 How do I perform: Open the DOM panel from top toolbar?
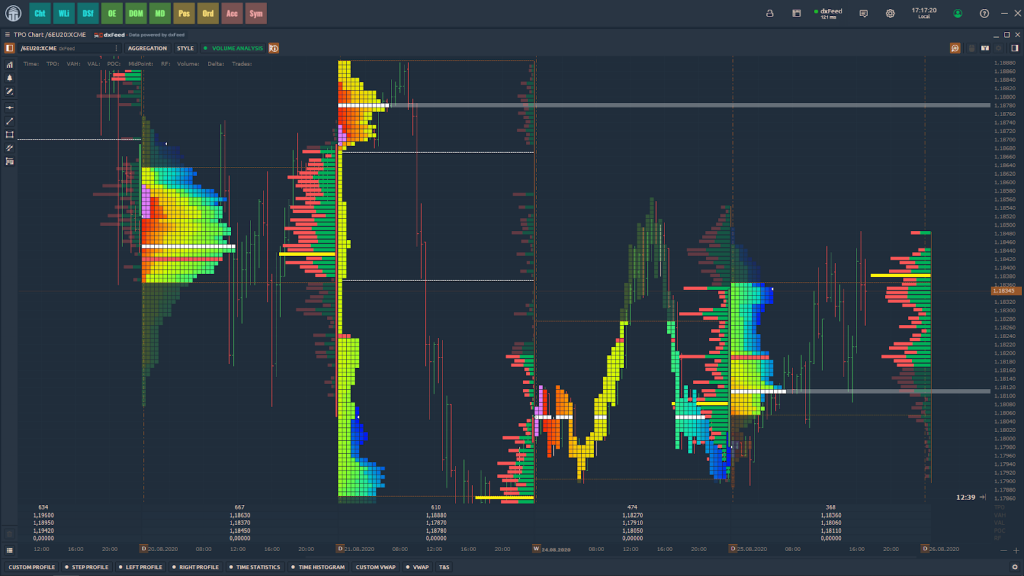136,14
